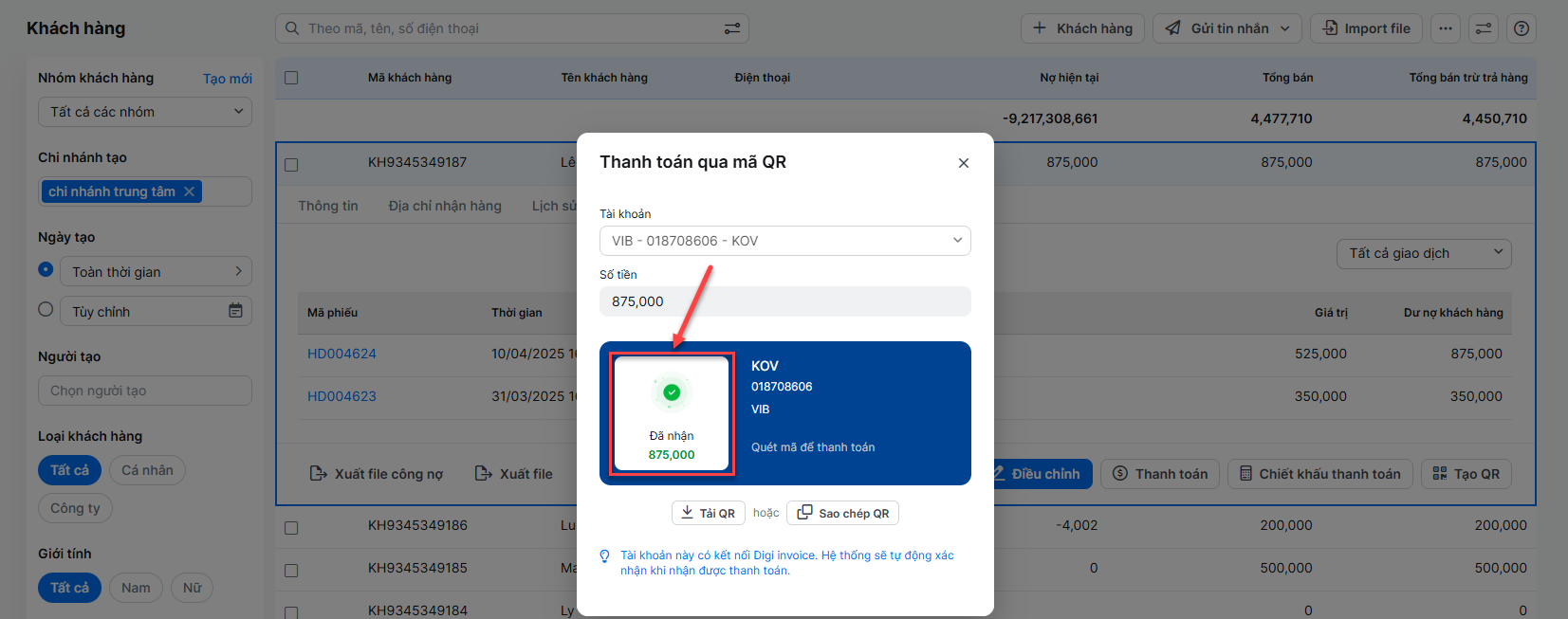
Task: Open search filter options icon
Action: pyautogui.click(x=732, y=28)
